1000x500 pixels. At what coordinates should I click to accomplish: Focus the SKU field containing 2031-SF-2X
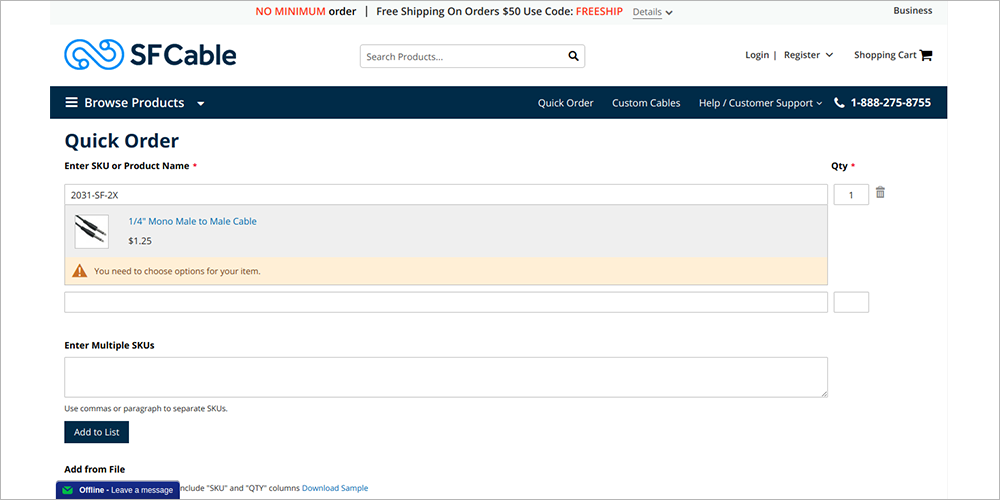click(446, 195)
